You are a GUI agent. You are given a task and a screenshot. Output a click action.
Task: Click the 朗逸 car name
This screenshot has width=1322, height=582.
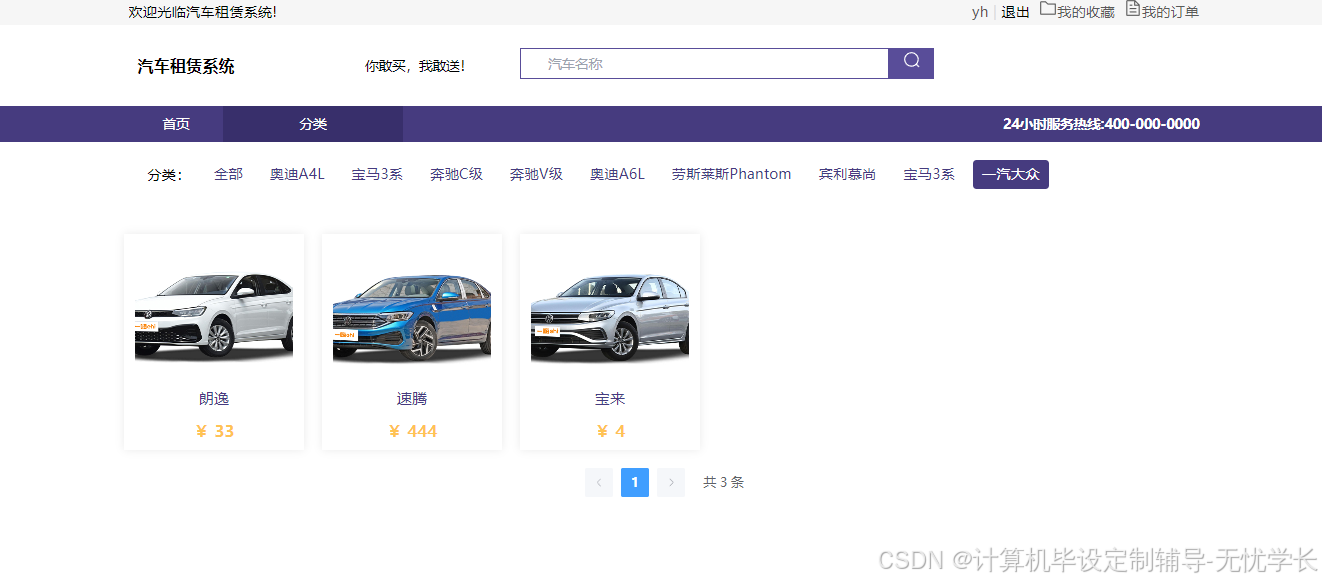214,399
